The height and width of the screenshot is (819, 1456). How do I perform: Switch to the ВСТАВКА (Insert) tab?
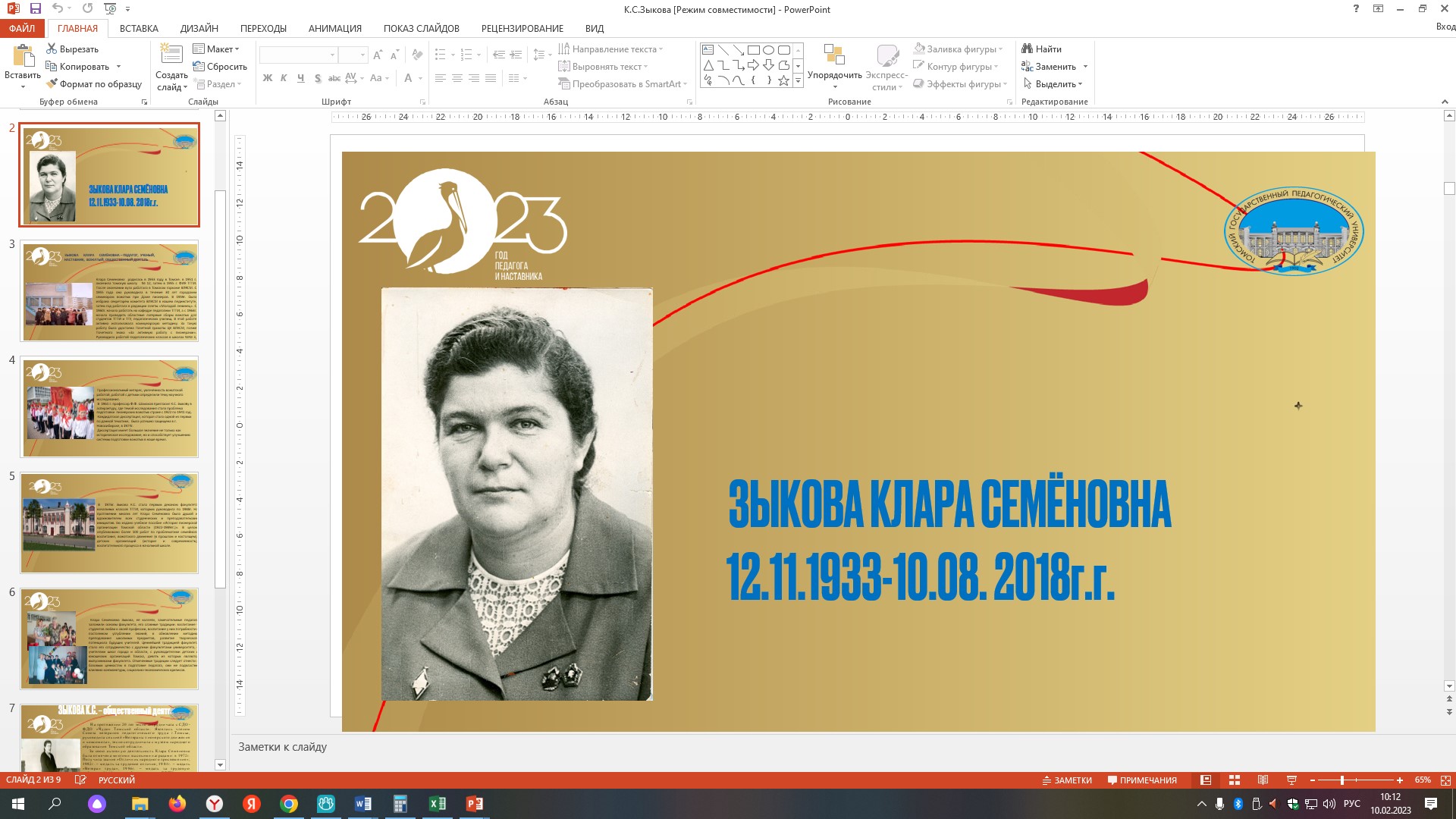click(x=139, y=28)
